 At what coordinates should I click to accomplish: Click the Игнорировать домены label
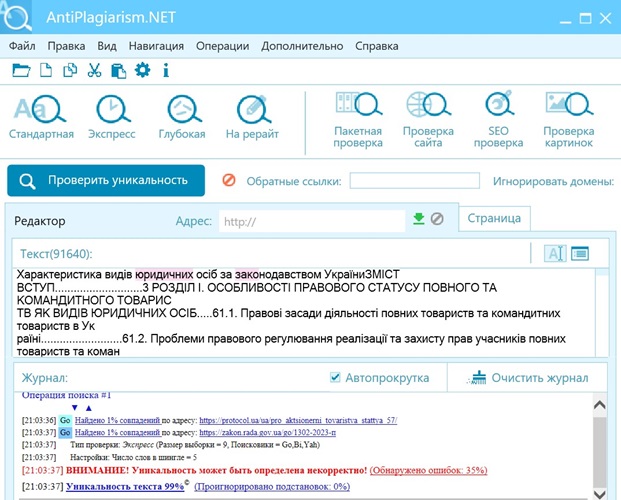tap(554, 181)
